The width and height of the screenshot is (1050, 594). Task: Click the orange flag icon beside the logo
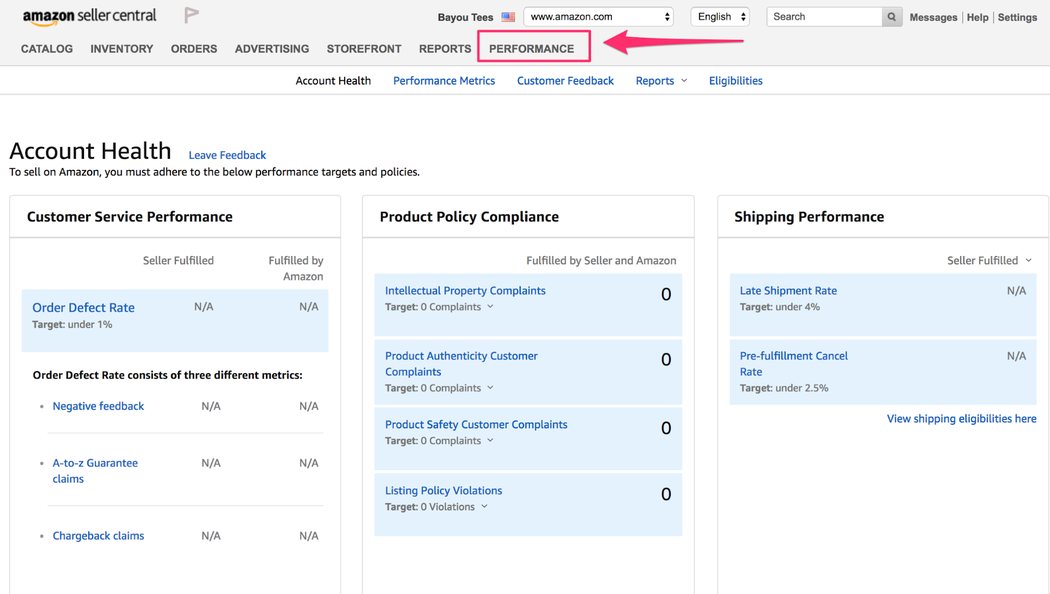click(x=190, y=15)
